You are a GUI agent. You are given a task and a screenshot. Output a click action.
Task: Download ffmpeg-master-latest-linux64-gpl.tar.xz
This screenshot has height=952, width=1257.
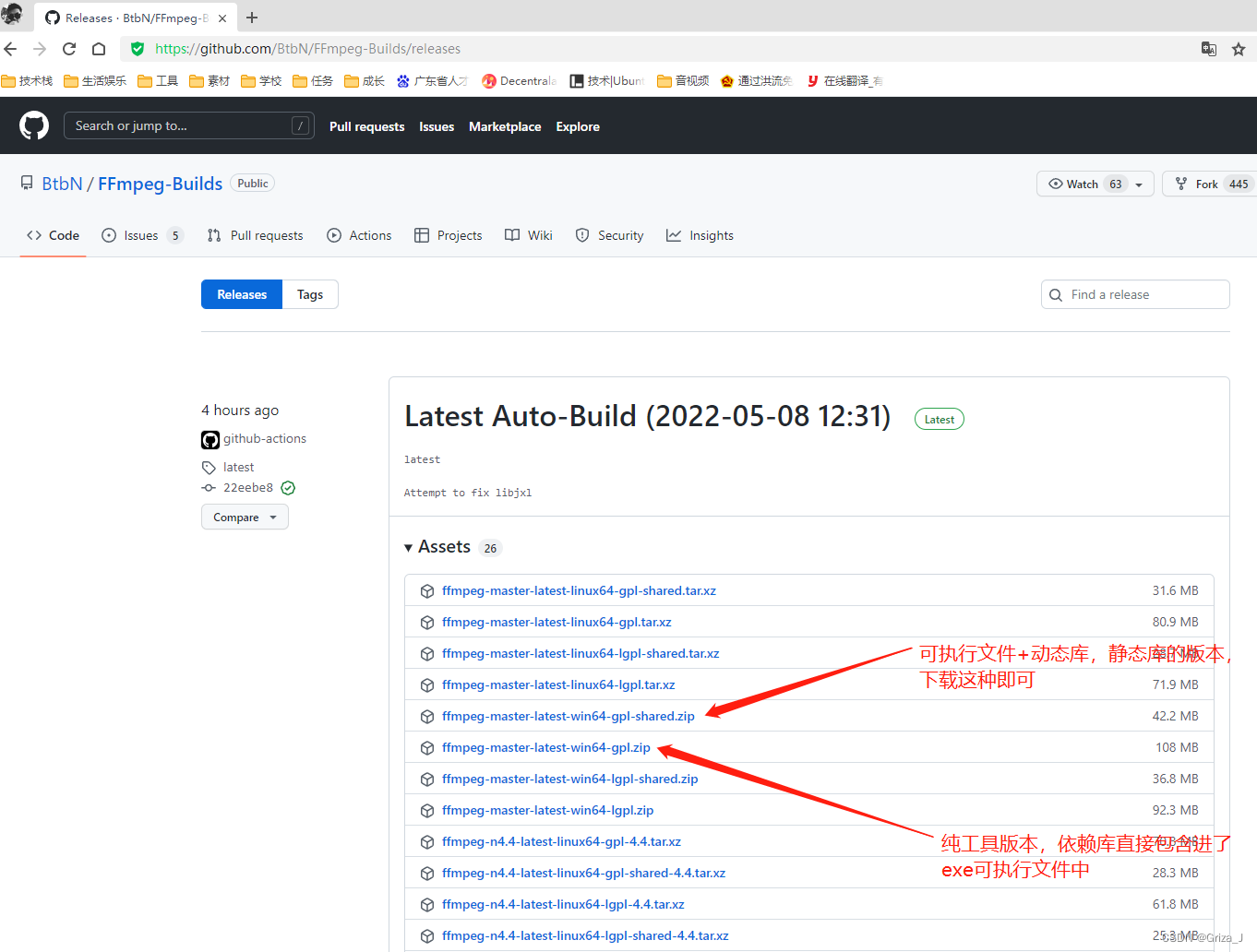tap(557, 623)
